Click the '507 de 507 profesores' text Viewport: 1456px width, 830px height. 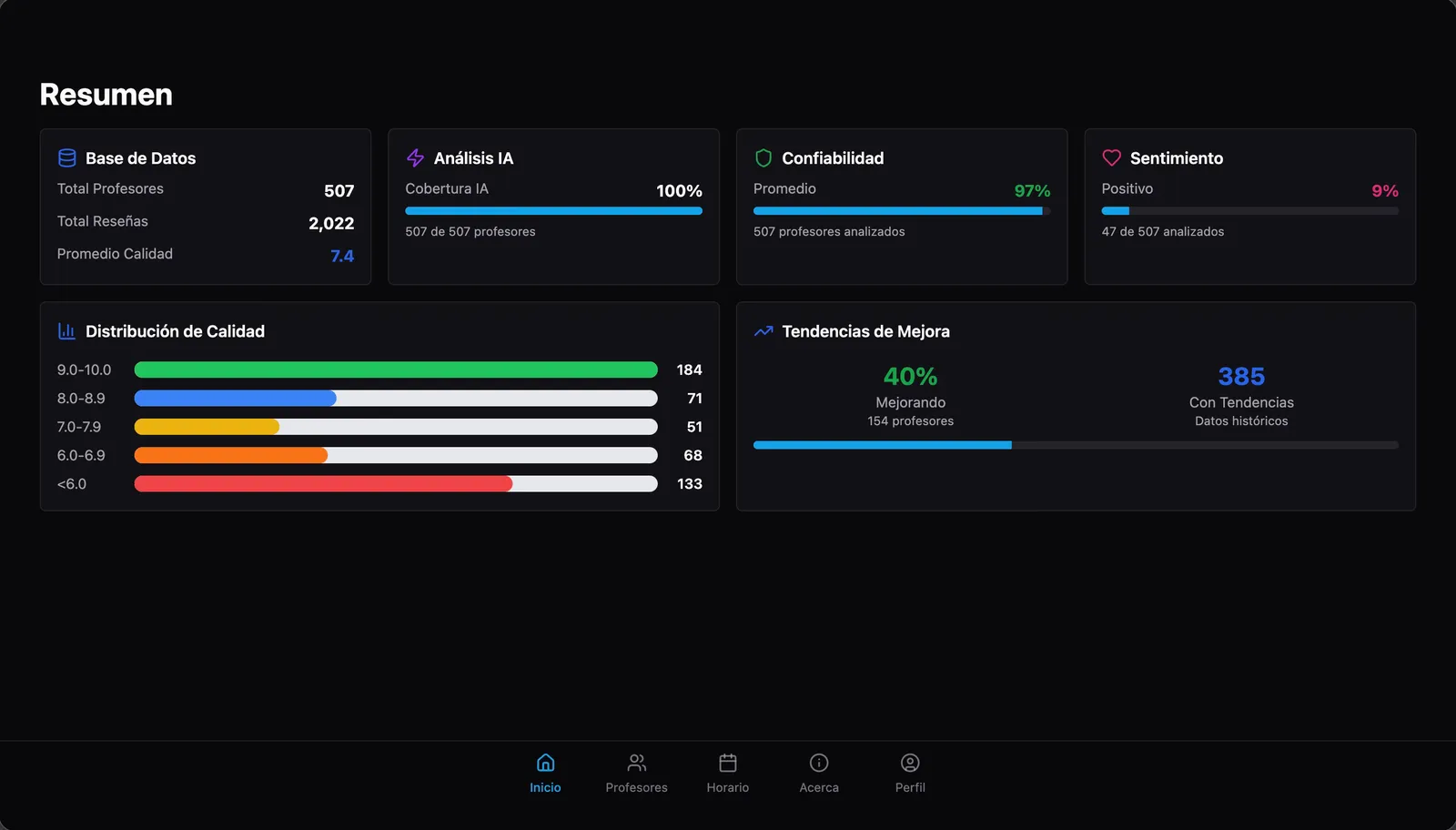[470, 232]
